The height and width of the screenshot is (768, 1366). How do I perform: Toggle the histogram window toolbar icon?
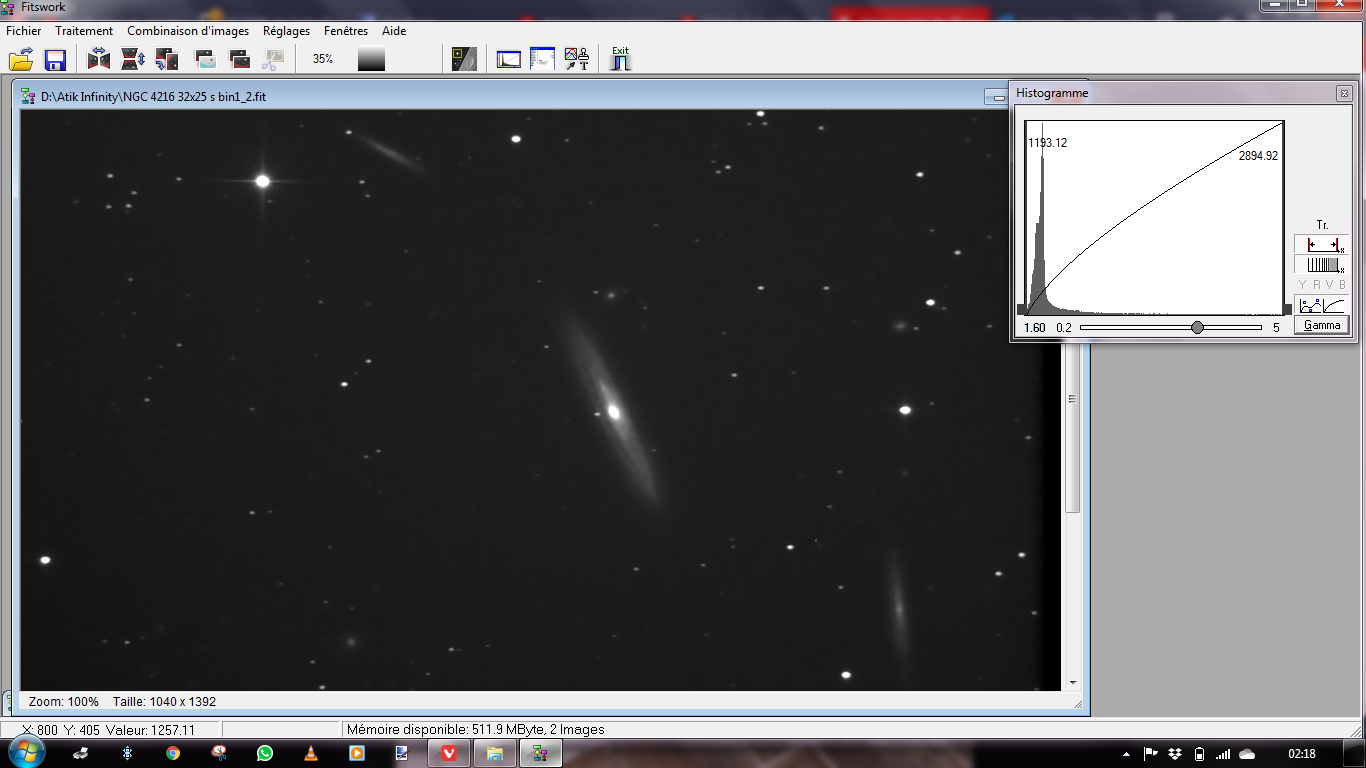click(x=509, y=59)
